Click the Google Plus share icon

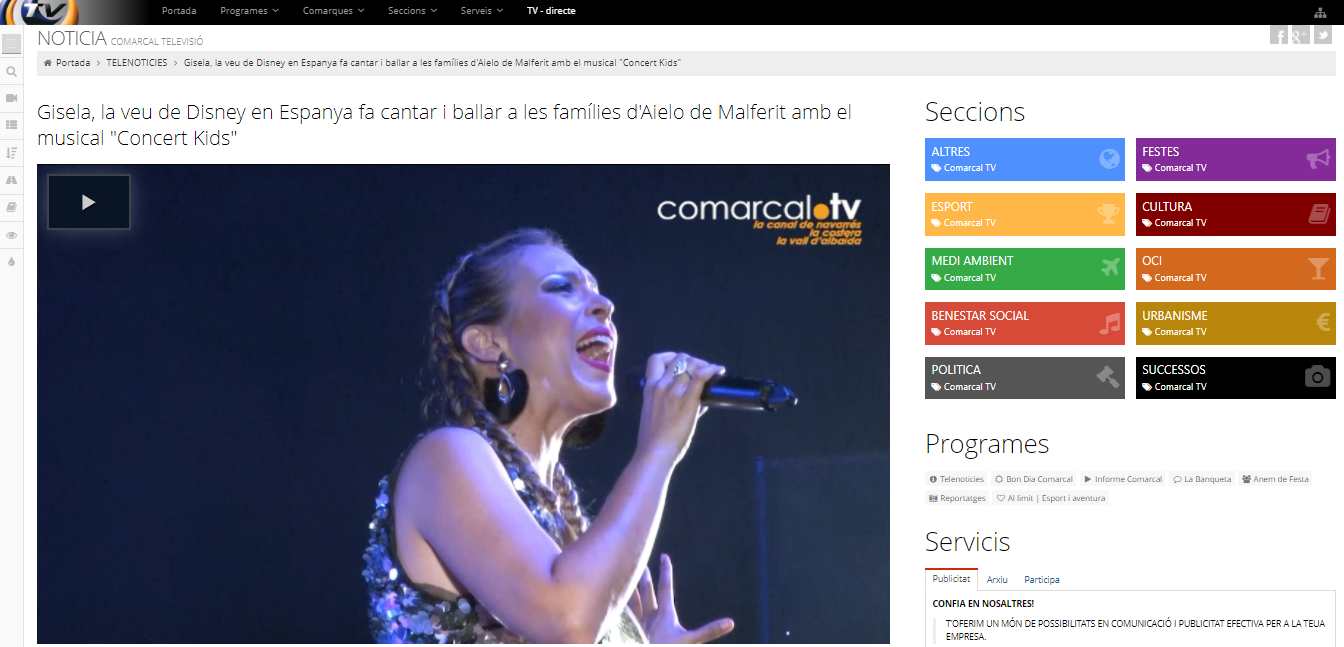point(1300,36)
